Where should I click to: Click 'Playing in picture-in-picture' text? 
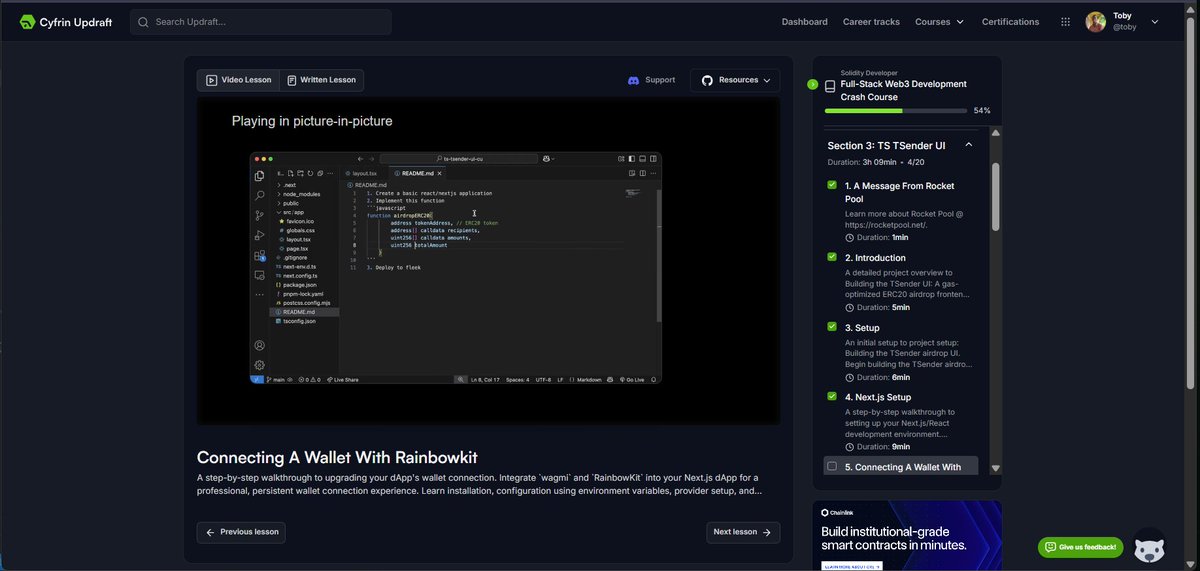pyautogui.click(x=312, y=121)
